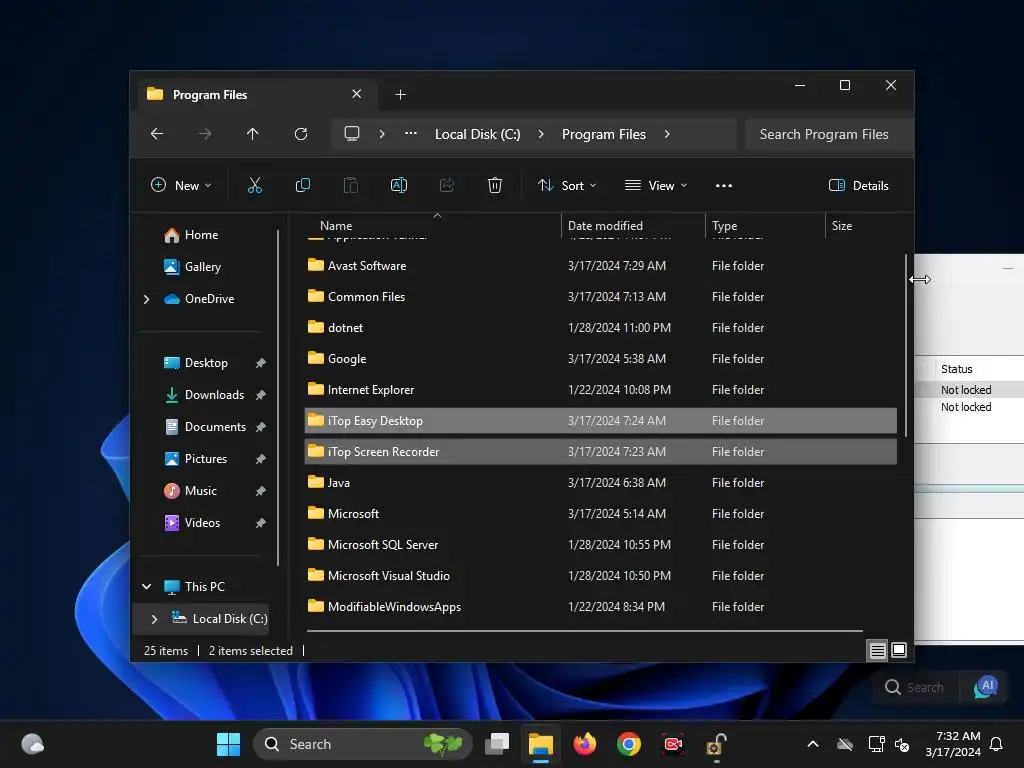Select the Microsoft SQL Server folder
This screenshot has width=1024, height=768.
coord(600,545)
